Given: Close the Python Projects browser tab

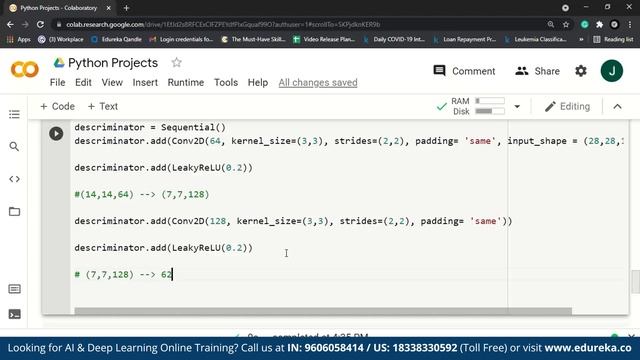Looking at the screenshot, I should pos(109,8).
